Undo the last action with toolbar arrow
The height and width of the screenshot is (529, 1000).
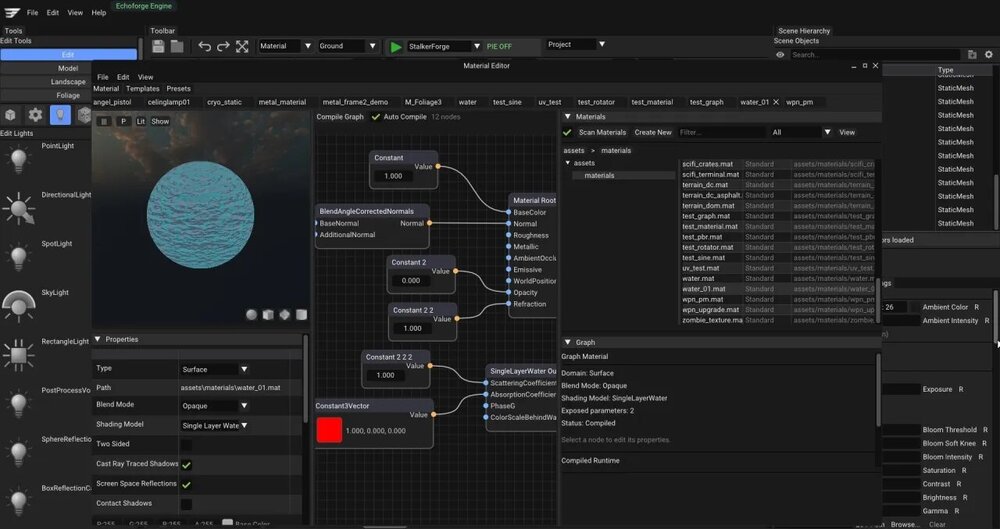coord(204,46)
